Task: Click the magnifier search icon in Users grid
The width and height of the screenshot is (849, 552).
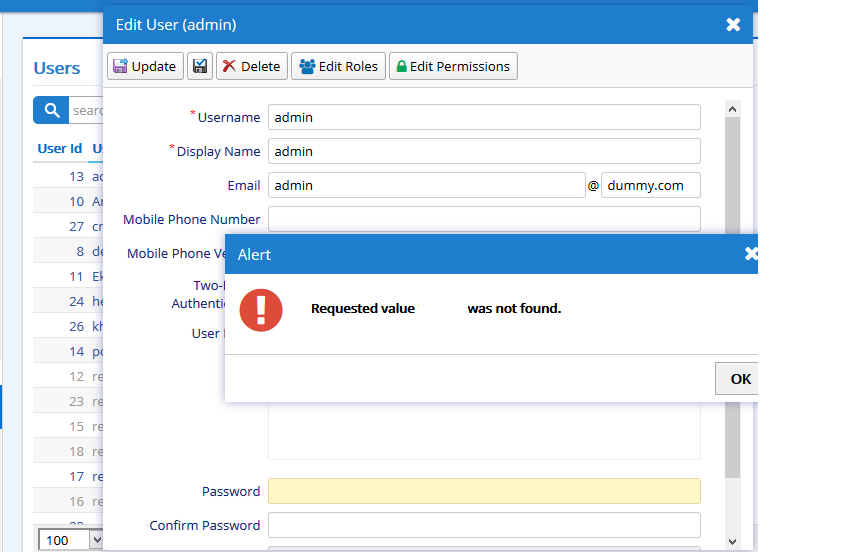Action: (x=51, y=110)
